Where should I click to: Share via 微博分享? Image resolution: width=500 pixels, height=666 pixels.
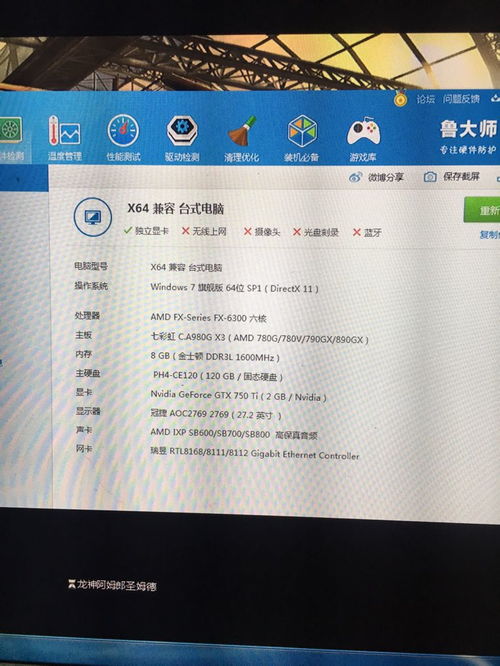[376, 177]
